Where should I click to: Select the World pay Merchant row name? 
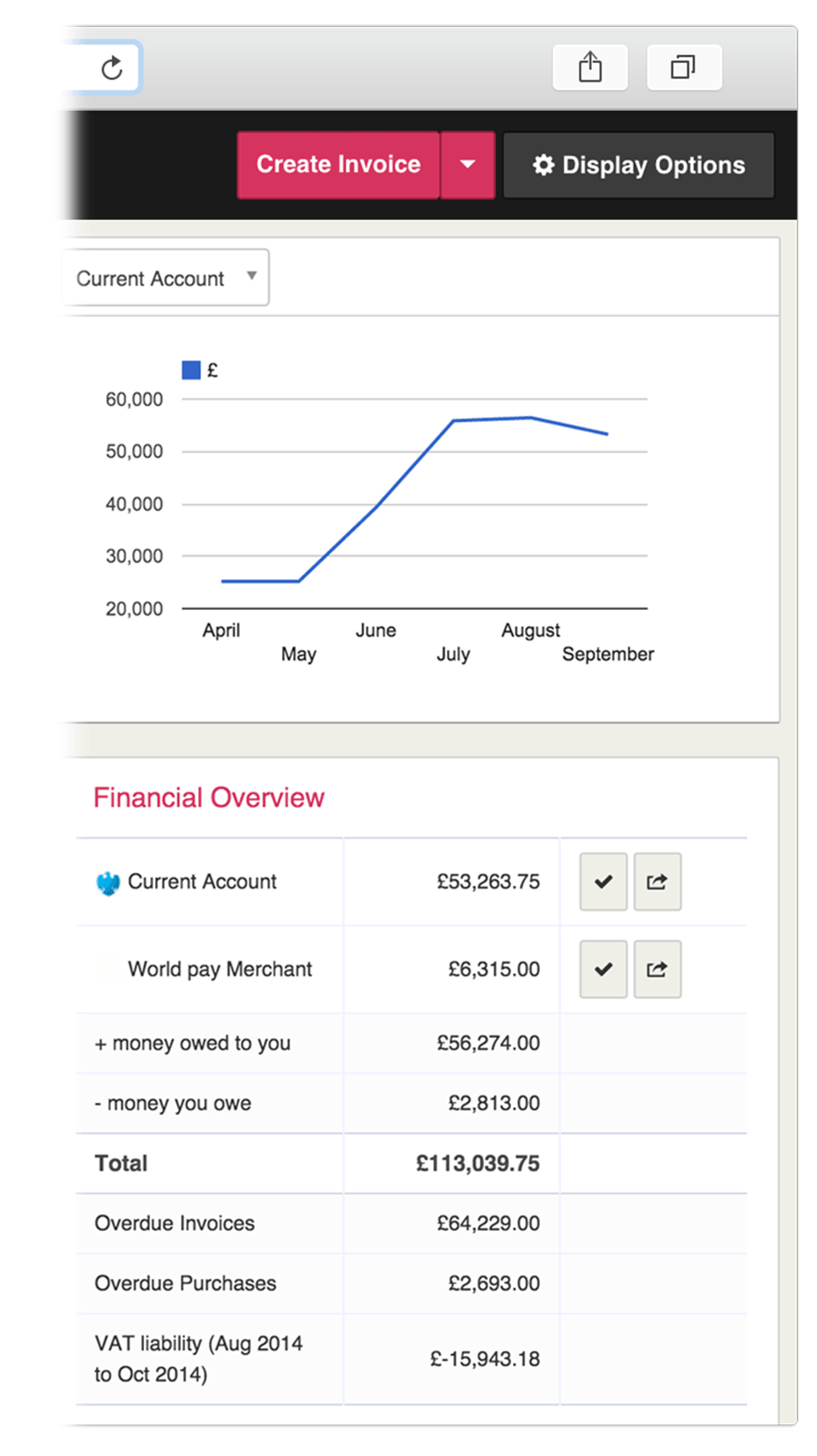pos(220,970)
